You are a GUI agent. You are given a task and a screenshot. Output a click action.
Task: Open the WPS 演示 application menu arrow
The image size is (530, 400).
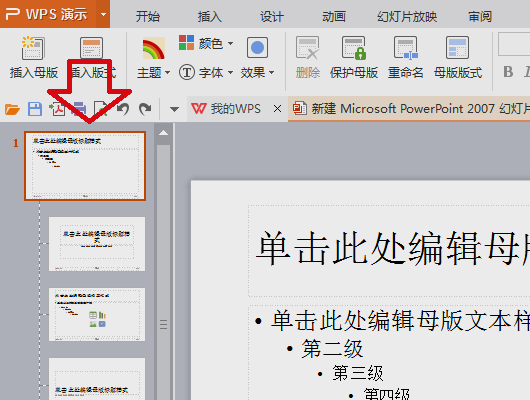[x=103, y=14]
